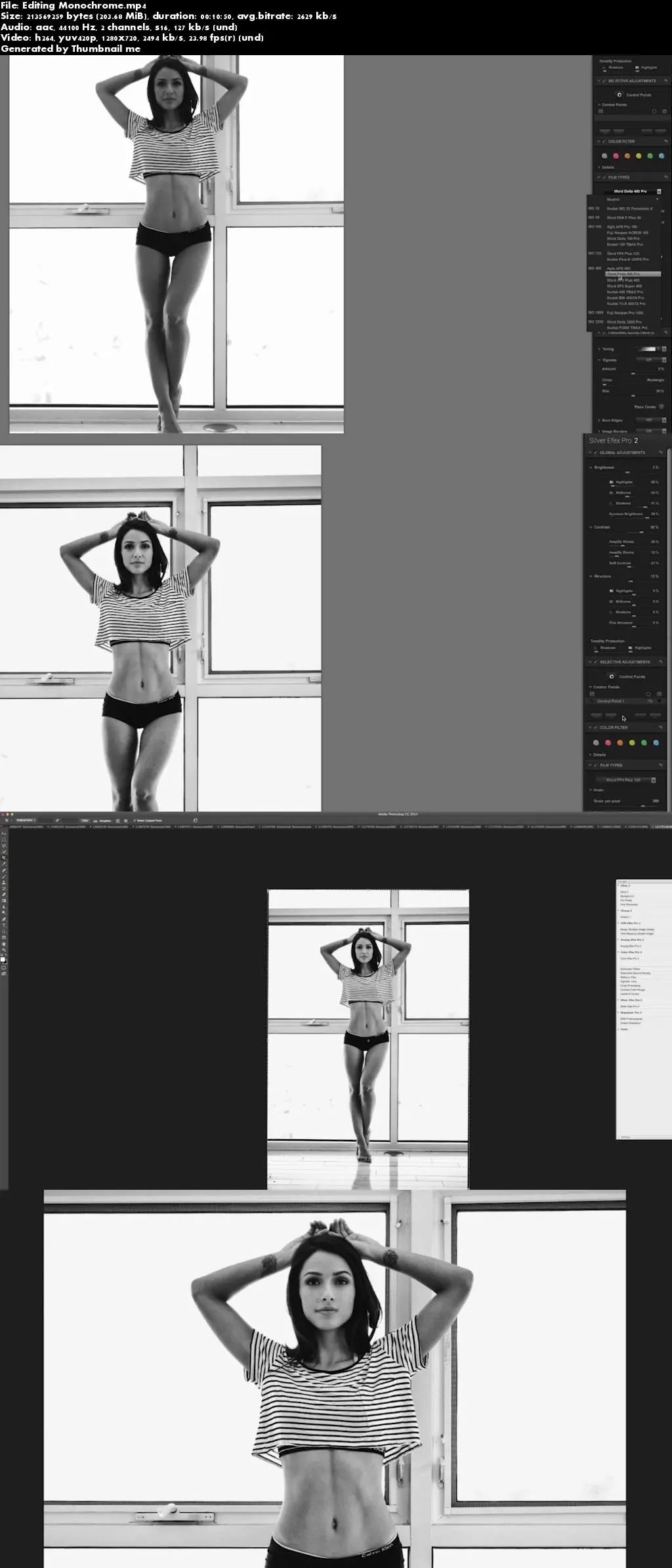Select the Type tool in Photoshop toolbar

click(x=4, y=925)
